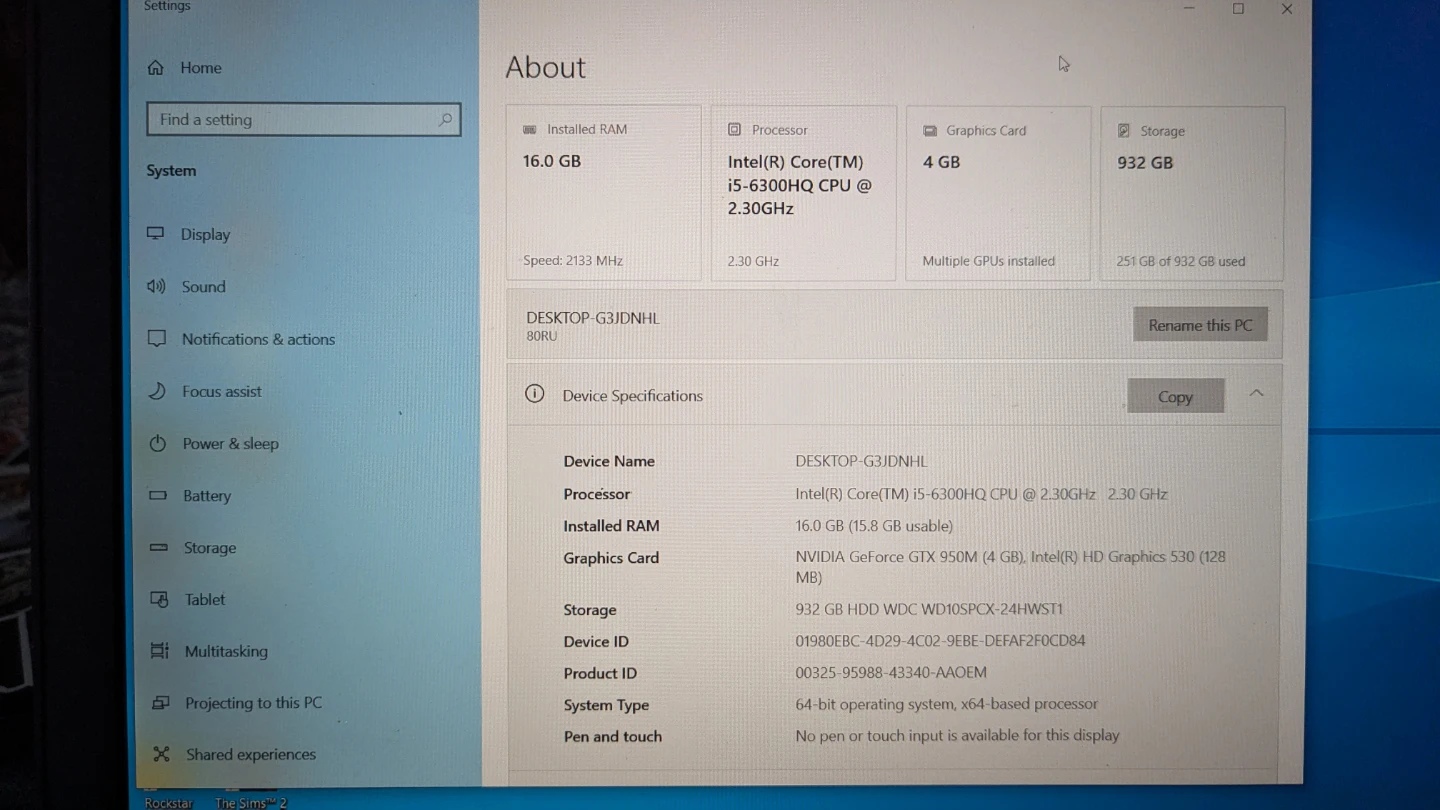
Task: Collapse the Device Specifications section
Action: tap(1256, 394)
